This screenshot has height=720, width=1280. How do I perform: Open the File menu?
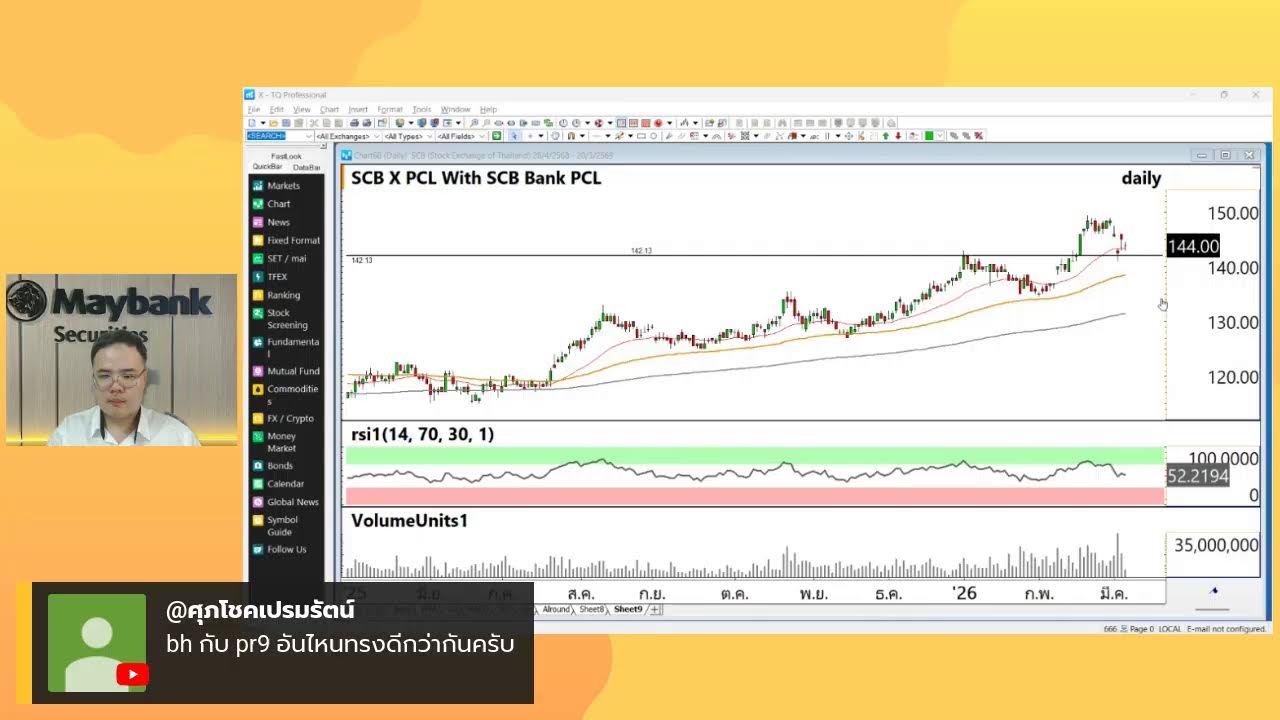coord(253,109)
